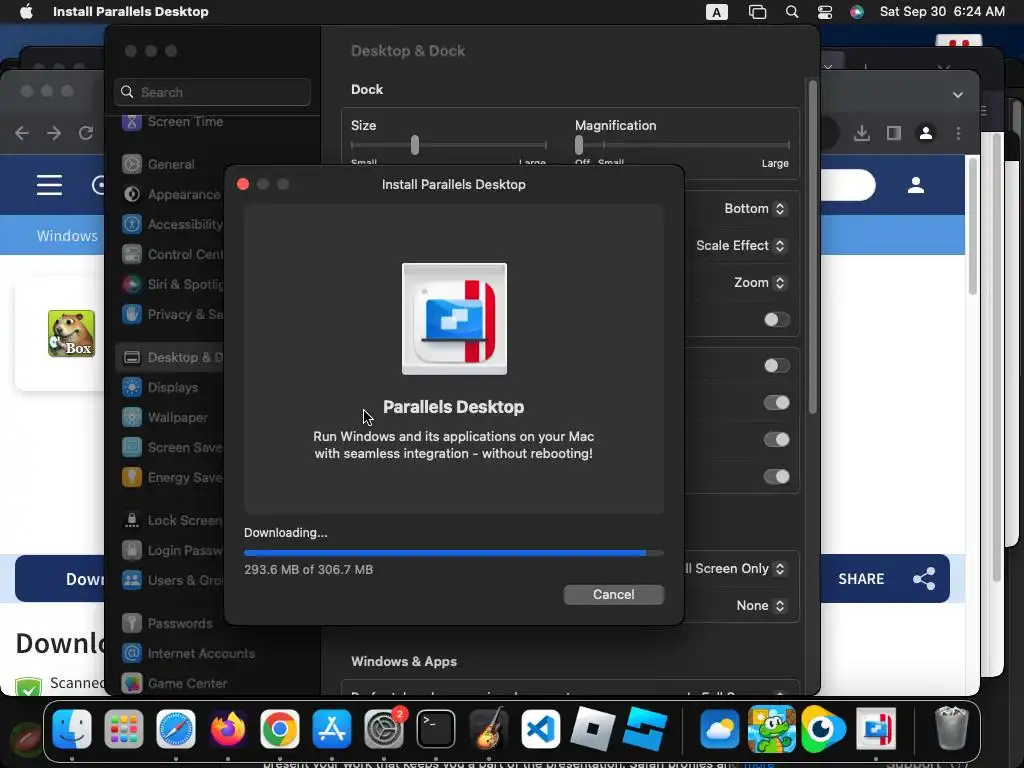Toggle the middle of three enabled Dock switches
Screen dimensions: 1024x768
pos(776,440)
